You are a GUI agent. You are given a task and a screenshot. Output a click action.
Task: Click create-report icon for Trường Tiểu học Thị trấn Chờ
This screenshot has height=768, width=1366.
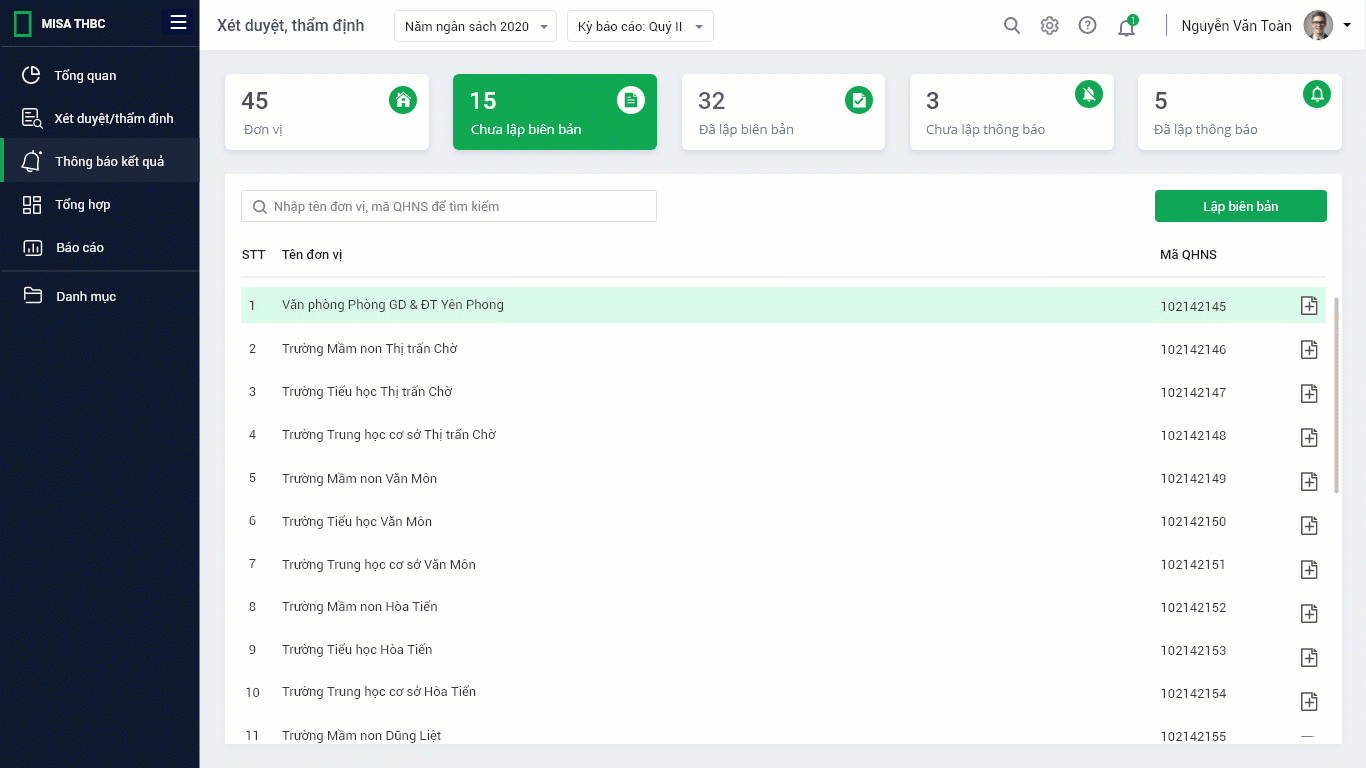coord(1309,393)
